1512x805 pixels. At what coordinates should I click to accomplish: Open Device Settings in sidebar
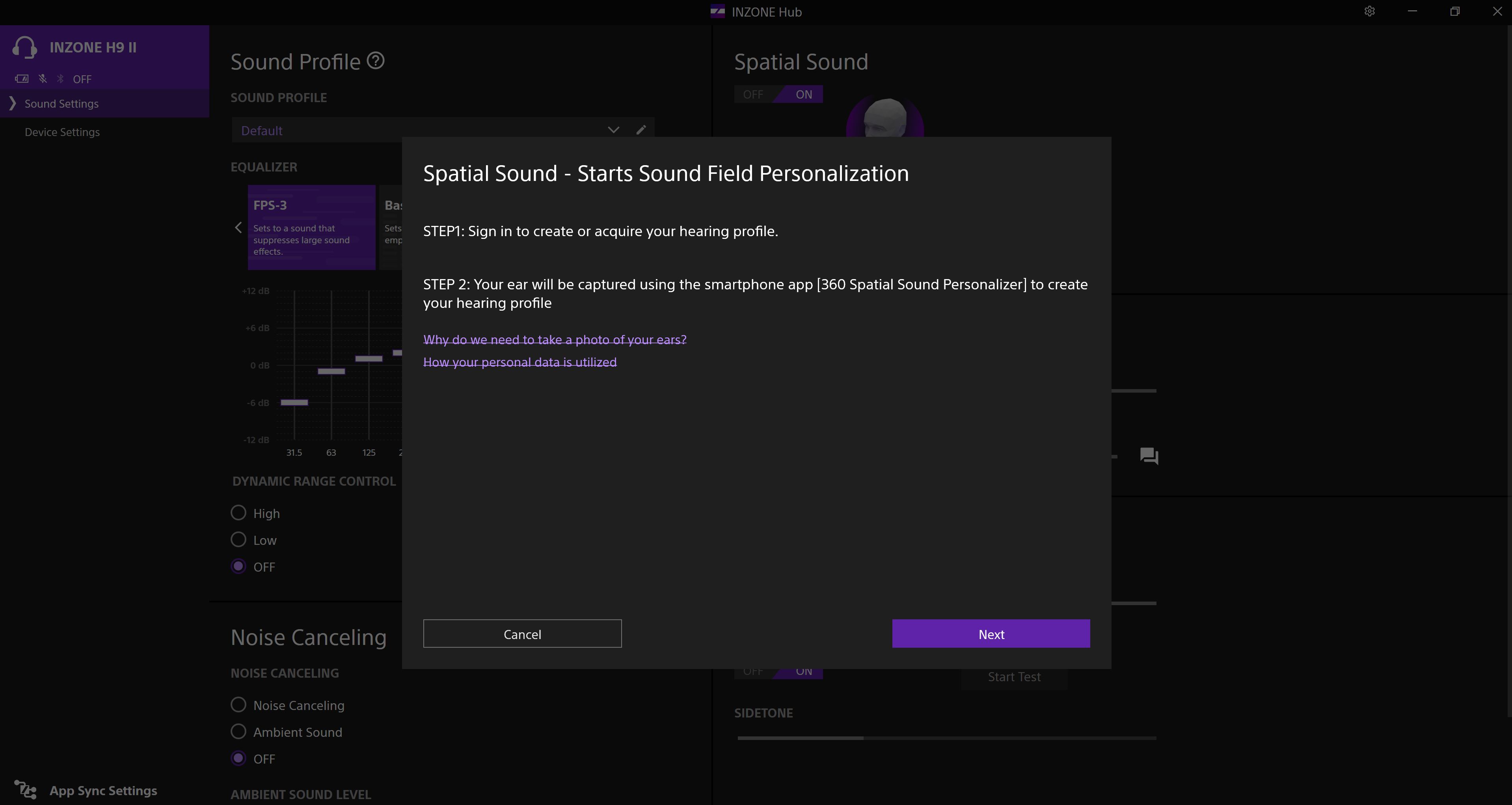pyautogui.click(x=62, y=132)
